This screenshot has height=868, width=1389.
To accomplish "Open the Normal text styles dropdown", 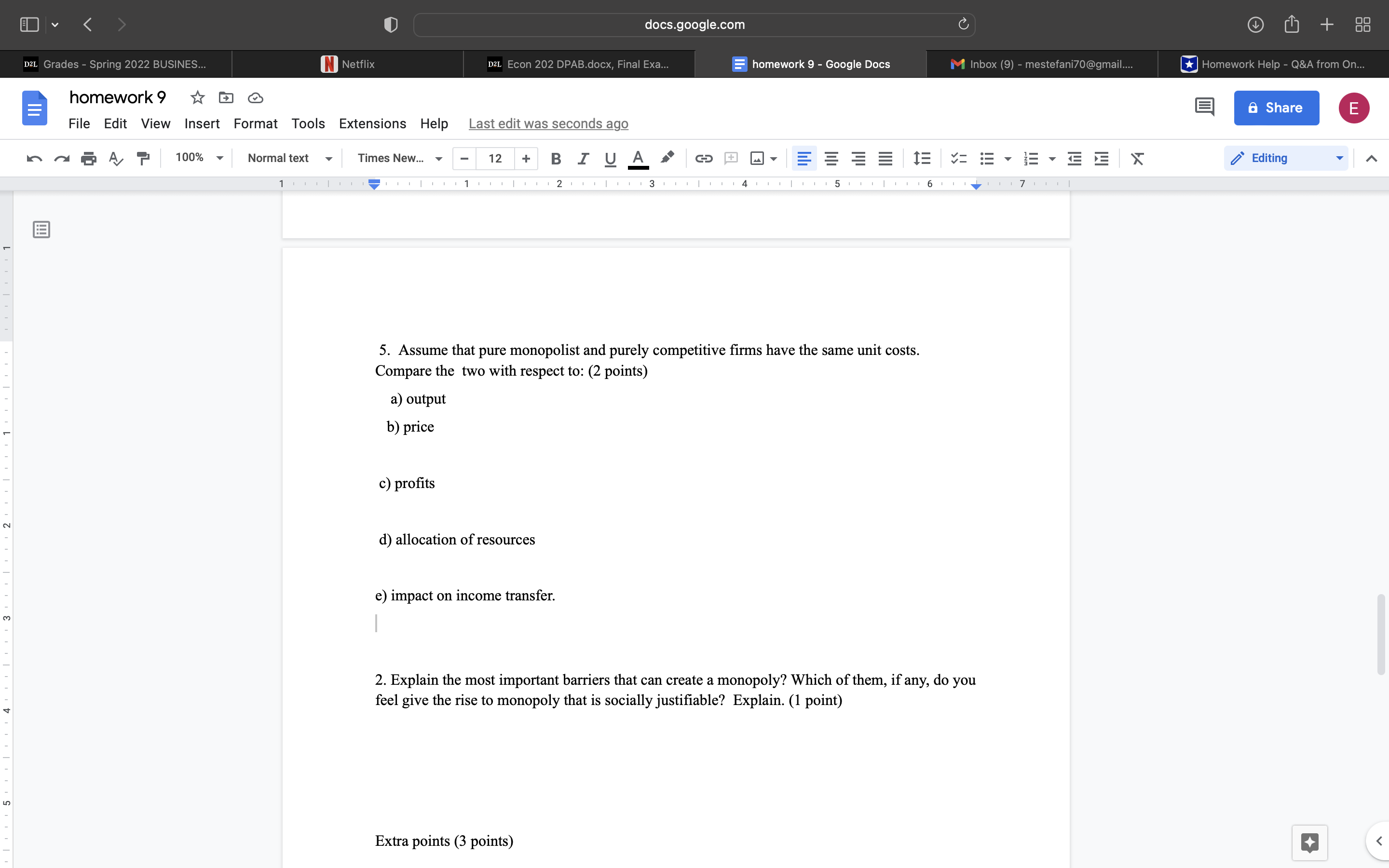I will point(289,158).
